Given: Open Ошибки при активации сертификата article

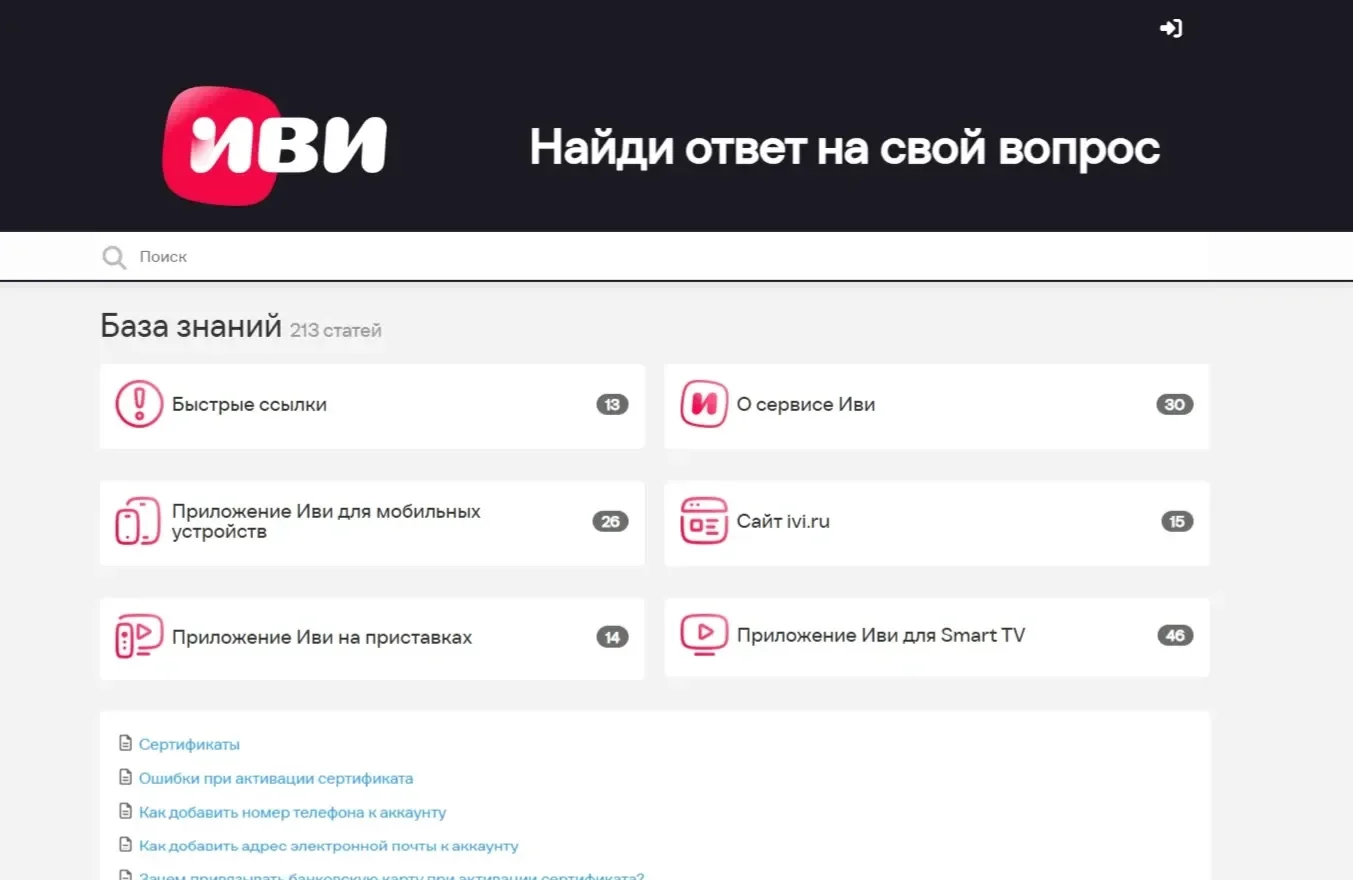Looking at the screenshot, I should pyautogui.click(x=276, y=778).
